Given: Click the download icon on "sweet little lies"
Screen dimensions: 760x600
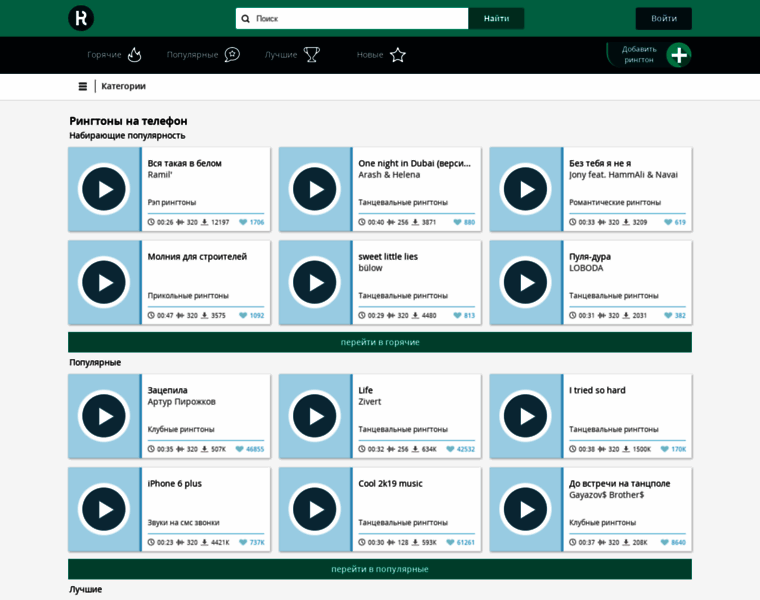Looking at the screenshot, I should pos(415,315).
